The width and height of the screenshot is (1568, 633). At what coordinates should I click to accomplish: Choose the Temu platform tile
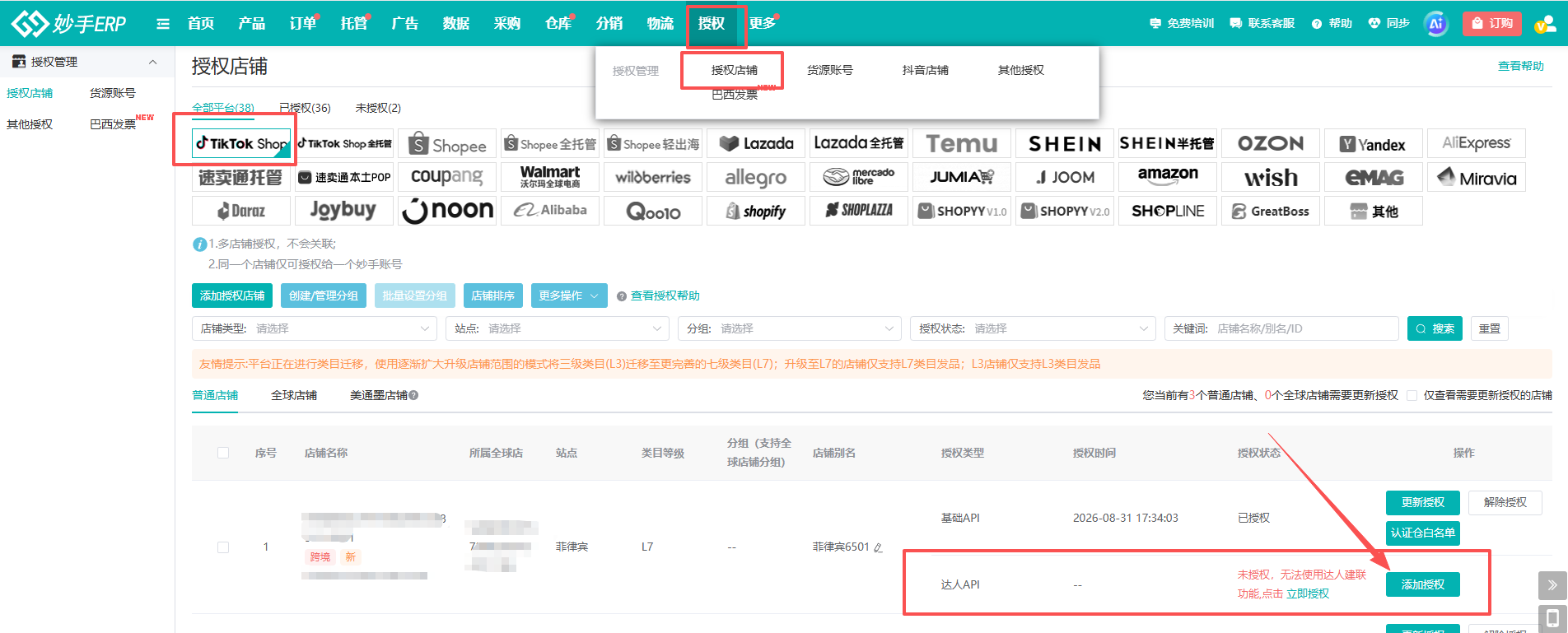coord(962,143)
